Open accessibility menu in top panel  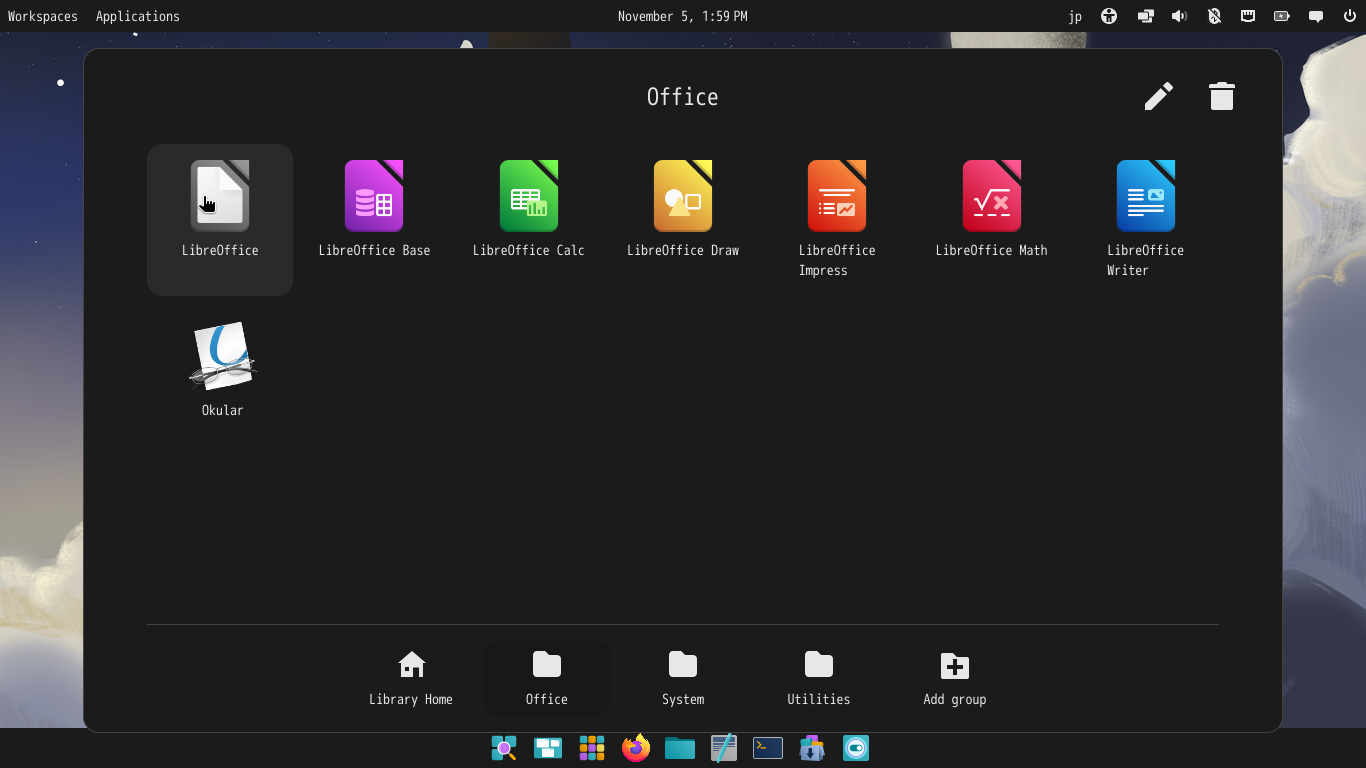pos(1109,16)
